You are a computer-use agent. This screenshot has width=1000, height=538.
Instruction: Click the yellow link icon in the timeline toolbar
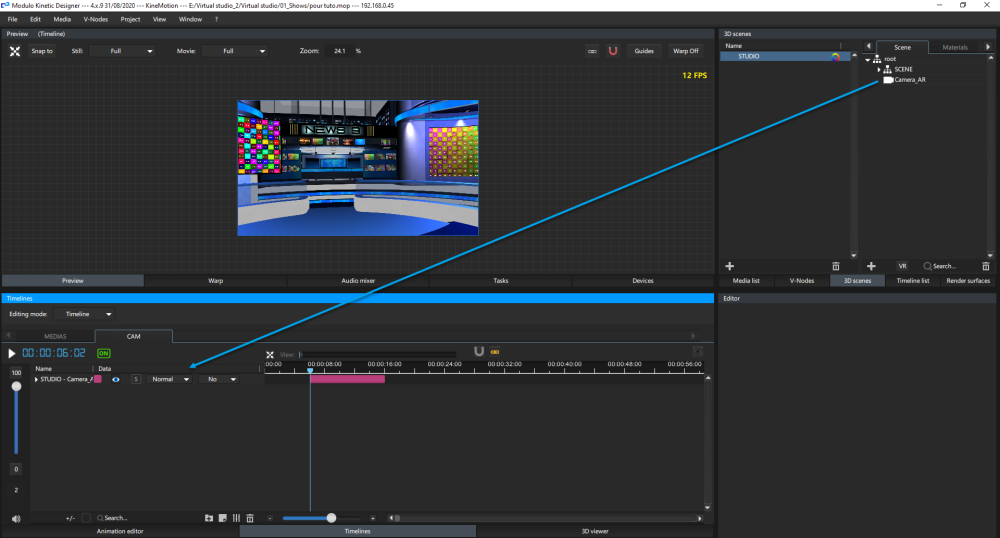pyautogui.click(x=494, y=352)
